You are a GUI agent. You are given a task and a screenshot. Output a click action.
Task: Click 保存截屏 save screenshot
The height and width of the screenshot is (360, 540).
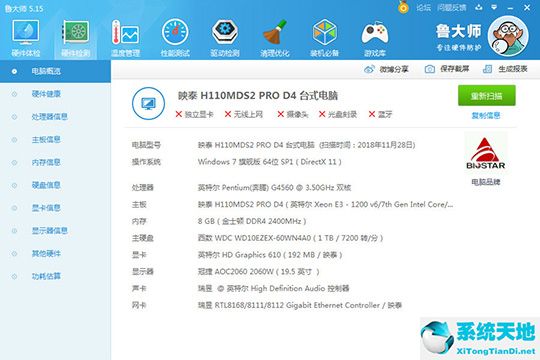447,69
